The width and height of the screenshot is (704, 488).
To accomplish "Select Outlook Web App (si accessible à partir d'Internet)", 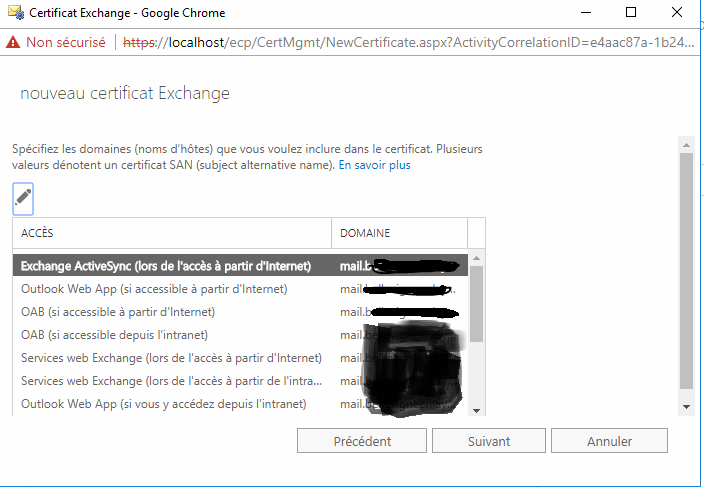I will pyautogui.click(x=240, y=289).
